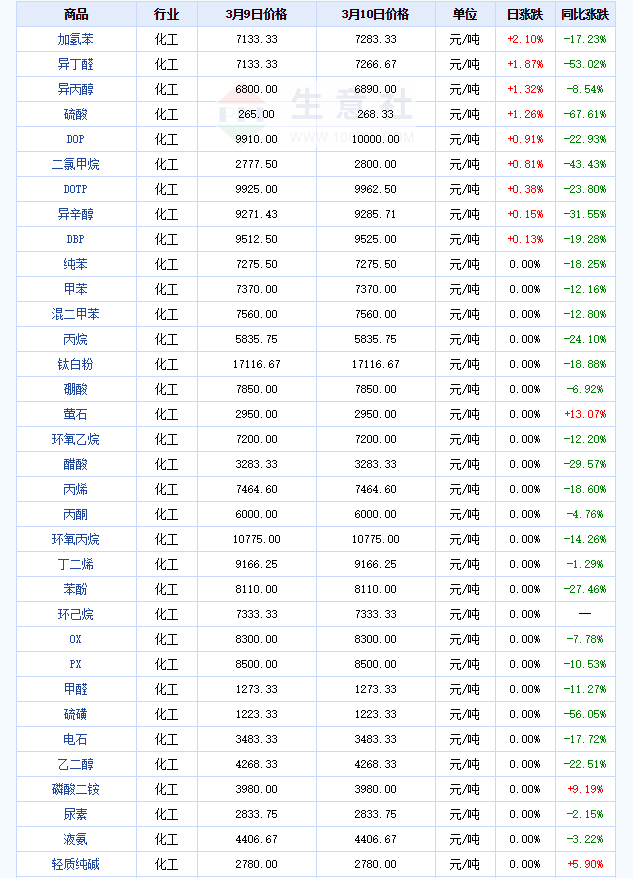Open the PX commodity link

pos(76,664)
